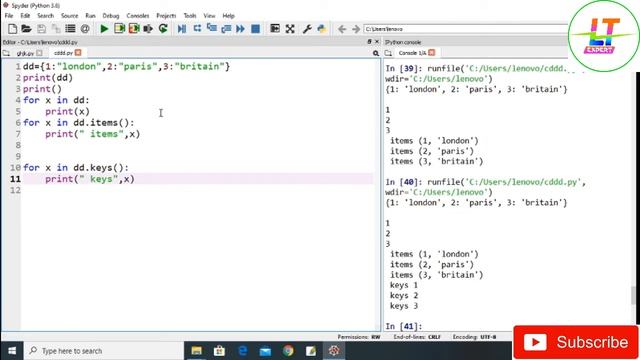Viewport: 640px width, 360px height.
Task: Open the Windows Start menu
Action: pyautogui.click(x=12, y=351)
